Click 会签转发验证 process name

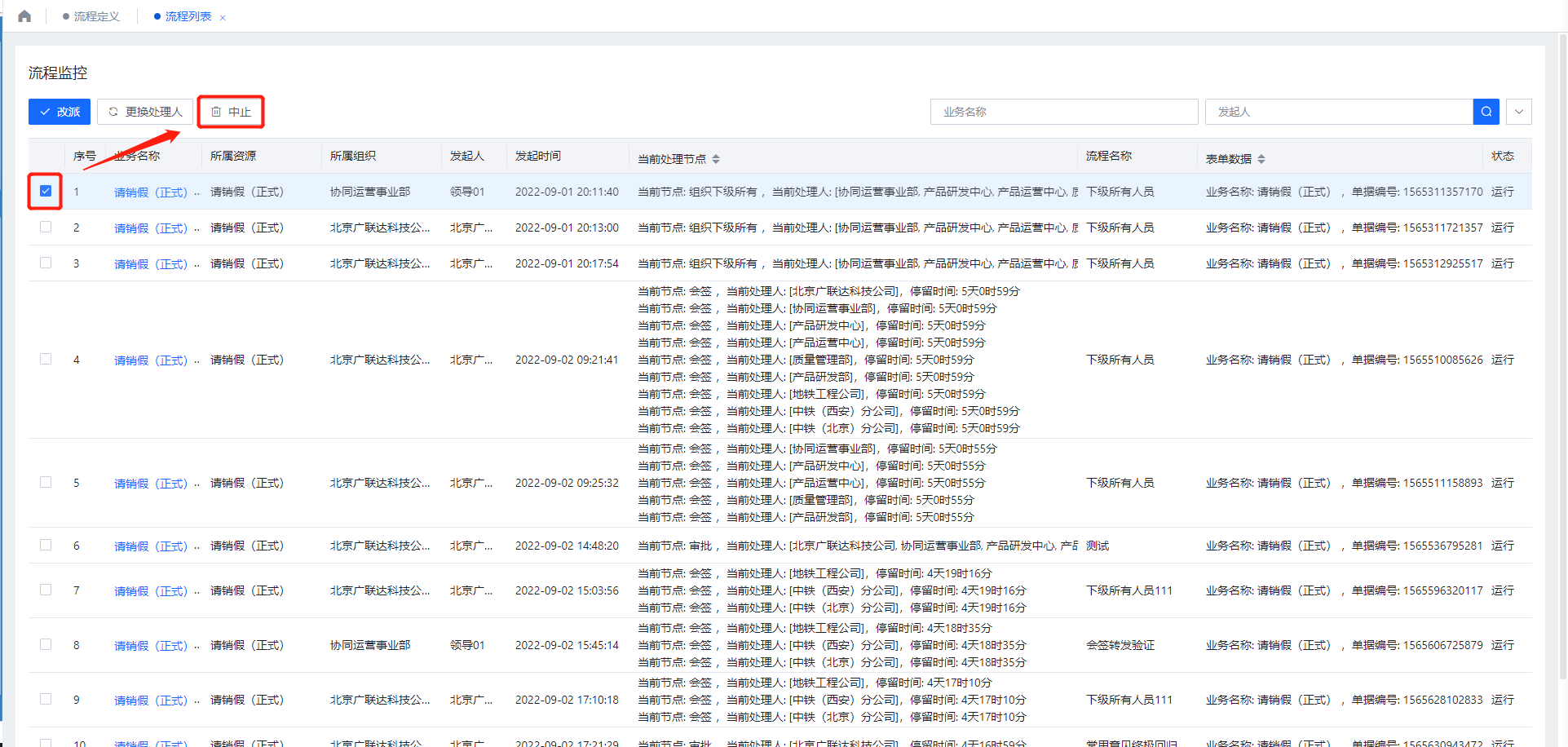[1120, 645]
